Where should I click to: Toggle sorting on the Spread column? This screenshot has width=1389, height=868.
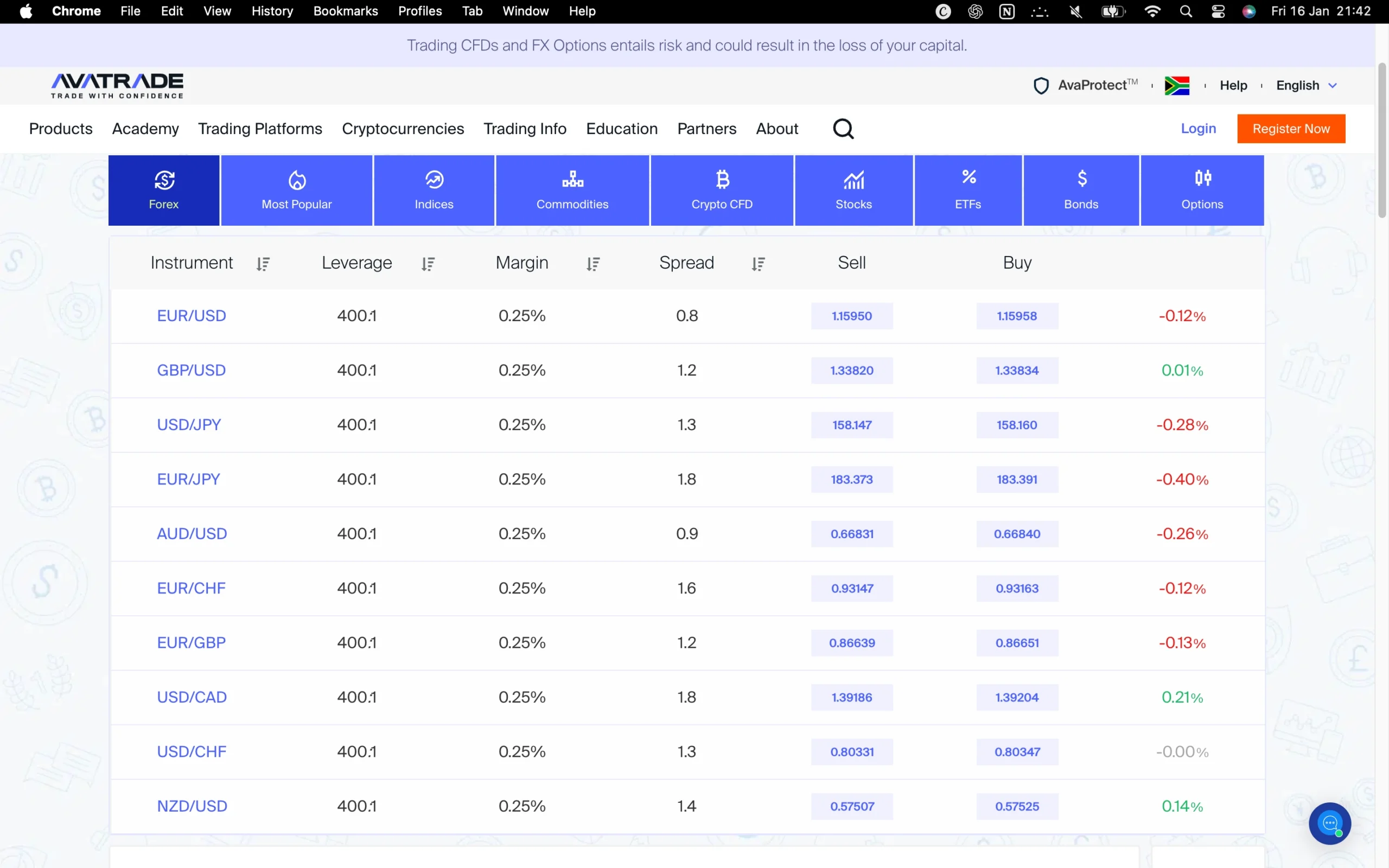[757, 264]
